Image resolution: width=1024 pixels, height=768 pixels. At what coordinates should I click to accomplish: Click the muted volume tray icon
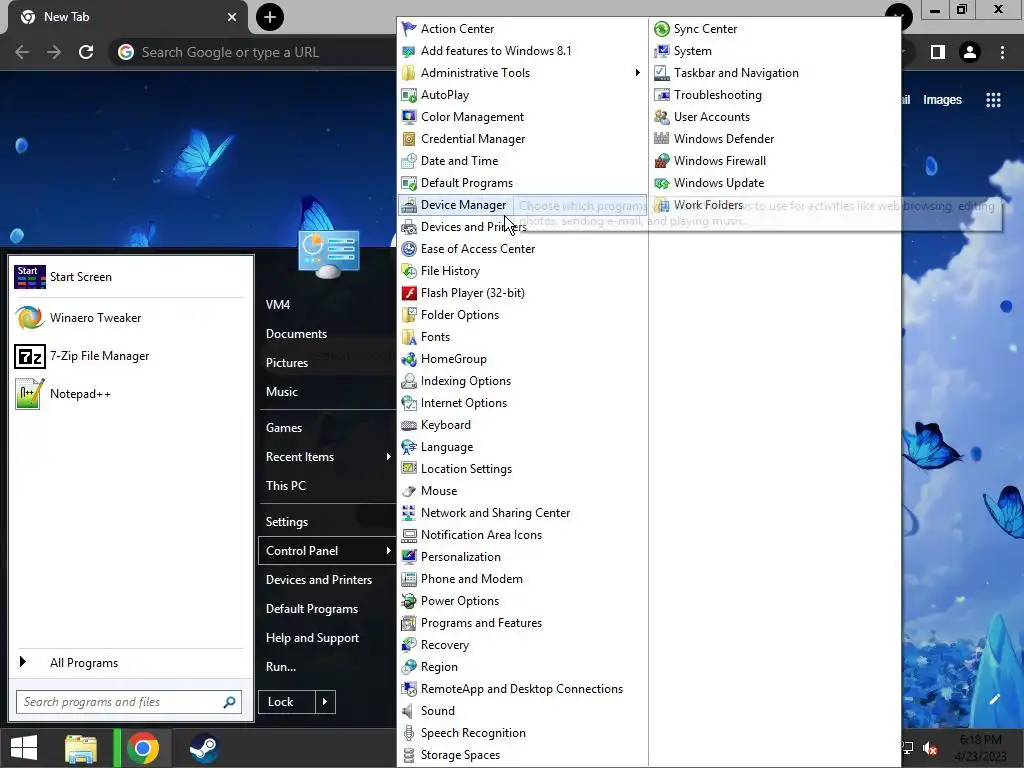pos(930,748)
